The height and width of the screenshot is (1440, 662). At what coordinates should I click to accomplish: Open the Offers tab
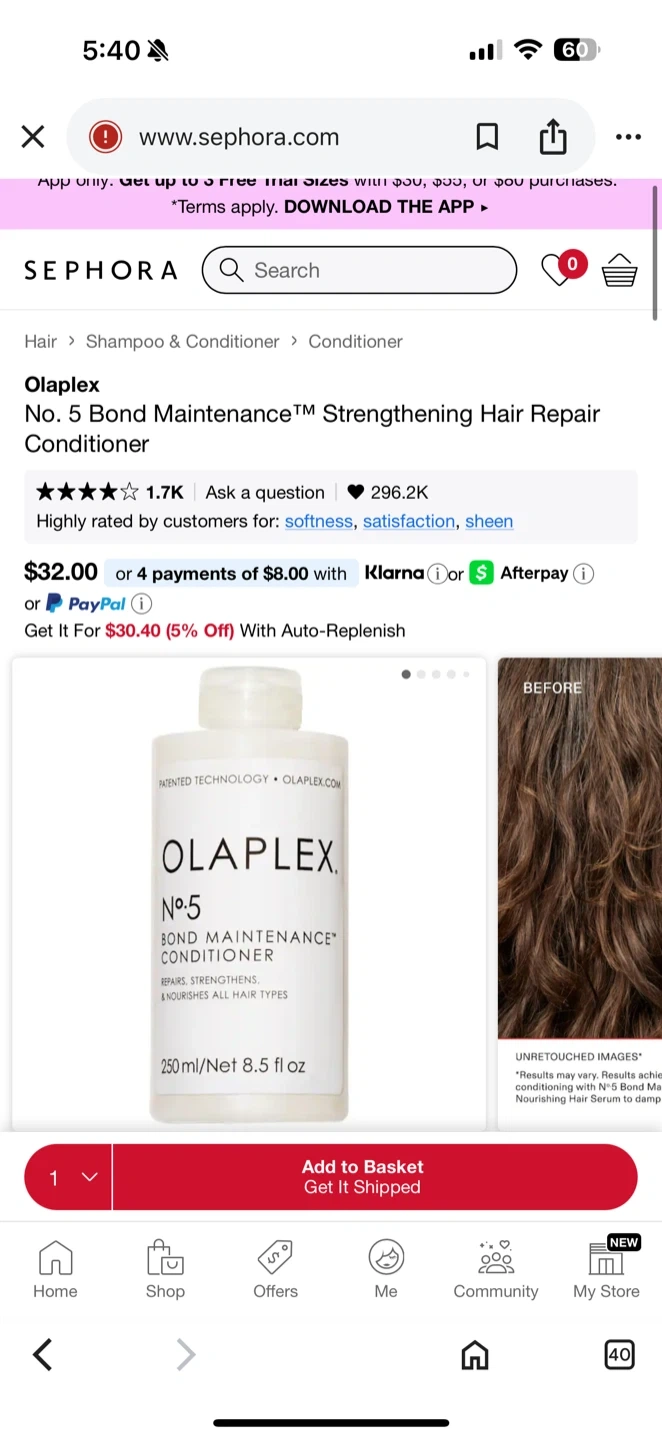tap(275, 1269)
